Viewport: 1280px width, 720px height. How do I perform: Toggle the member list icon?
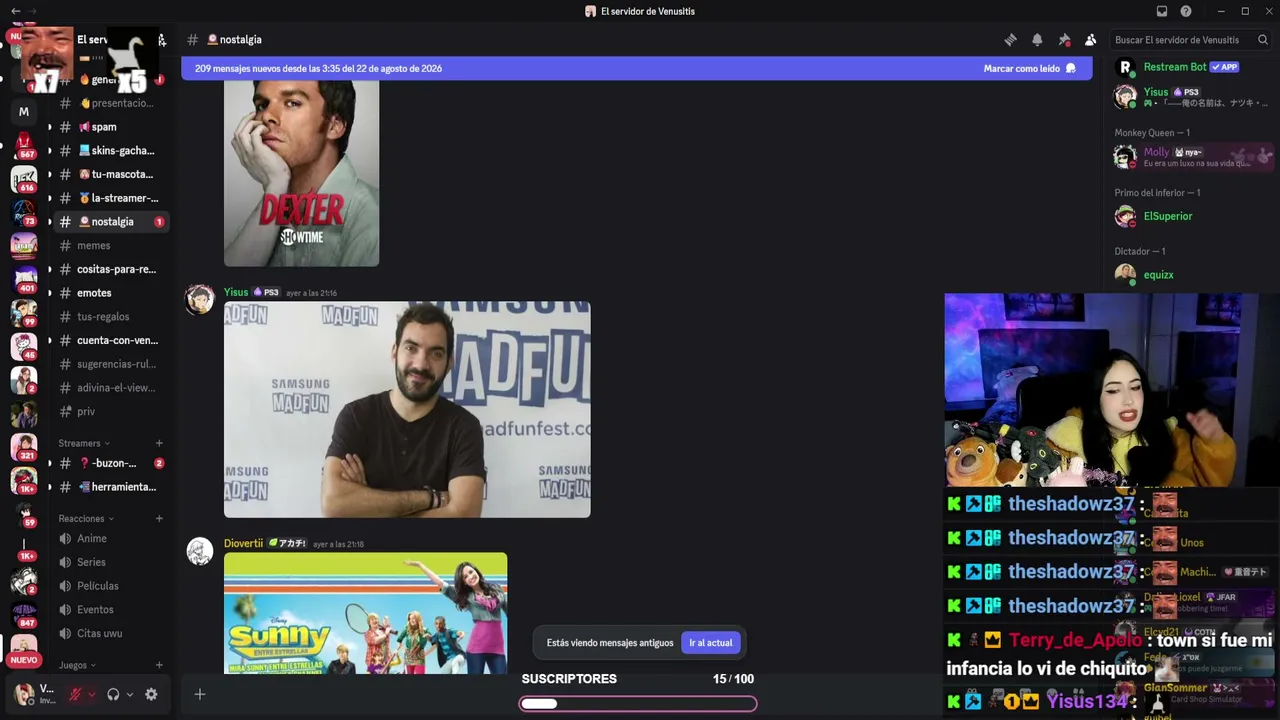click(x=1091, y=40)
